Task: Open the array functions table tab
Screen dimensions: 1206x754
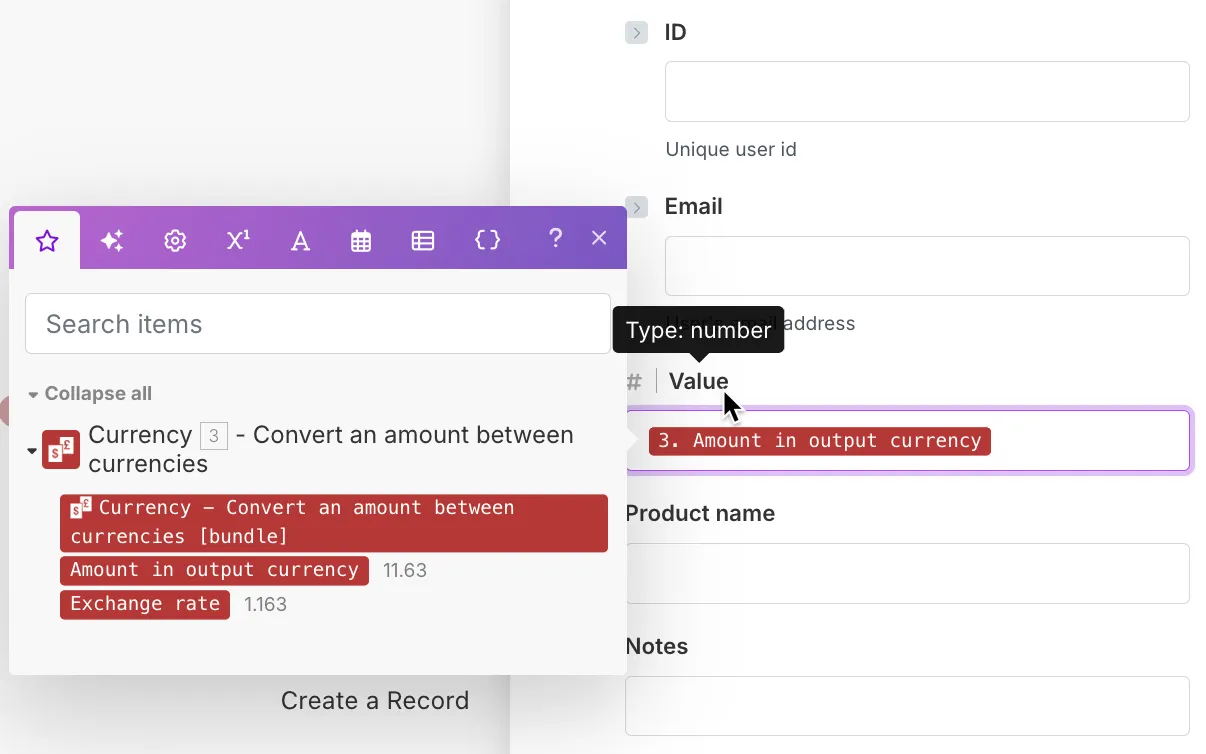Action: [x=423, y=240]
